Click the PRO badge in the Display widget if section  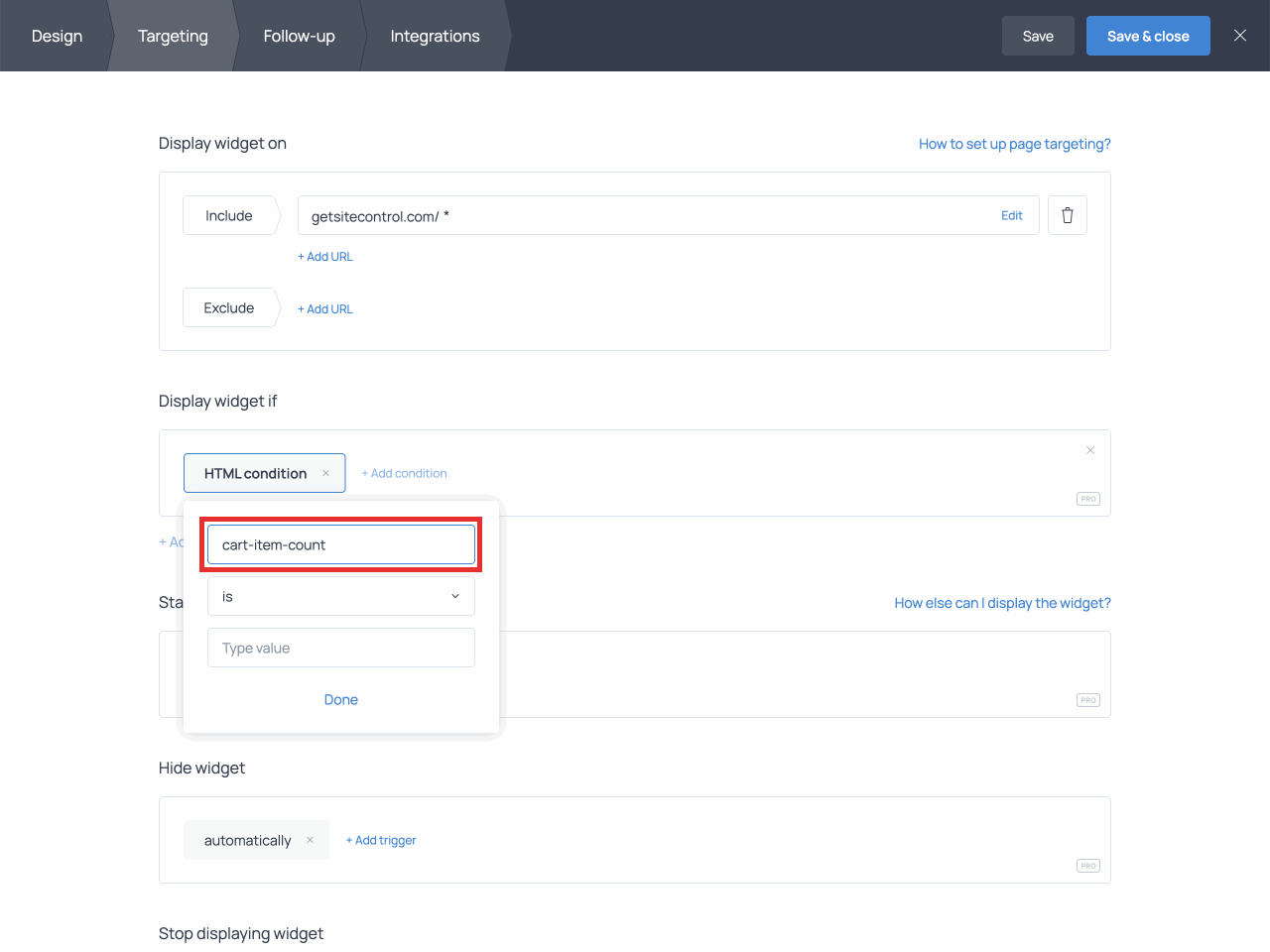coord(1087,499)
